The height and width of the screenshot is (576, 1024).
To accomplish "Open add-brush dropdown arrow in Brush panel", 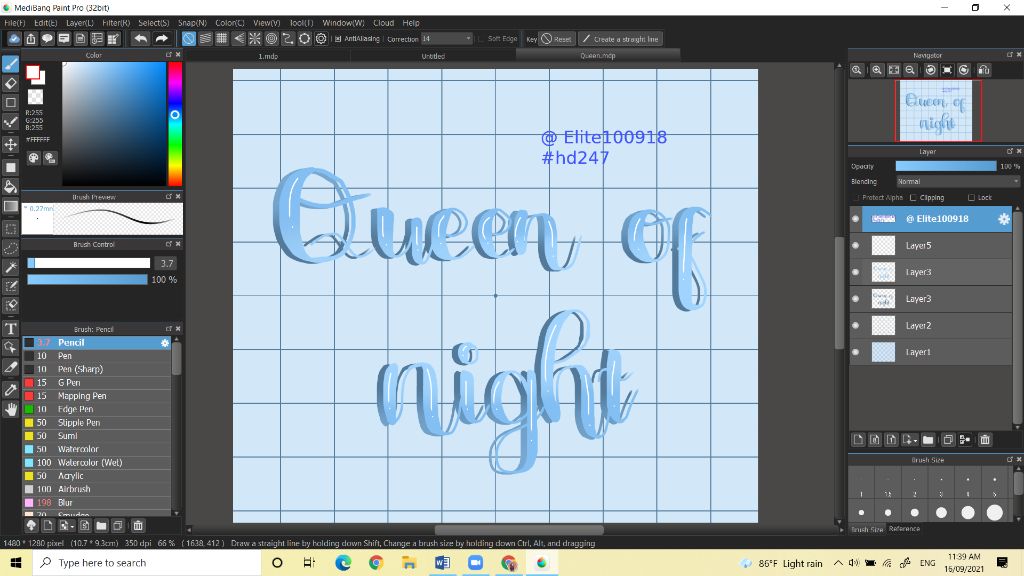I will click(x=72, y=526).
